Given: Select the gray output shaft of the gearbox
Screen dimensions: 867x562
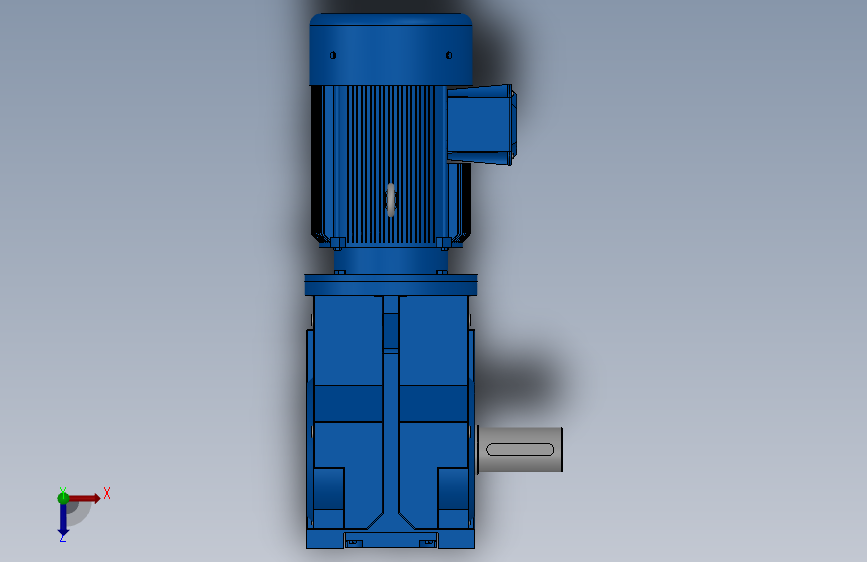Looking at the screenshot, I should pos(520,449).
